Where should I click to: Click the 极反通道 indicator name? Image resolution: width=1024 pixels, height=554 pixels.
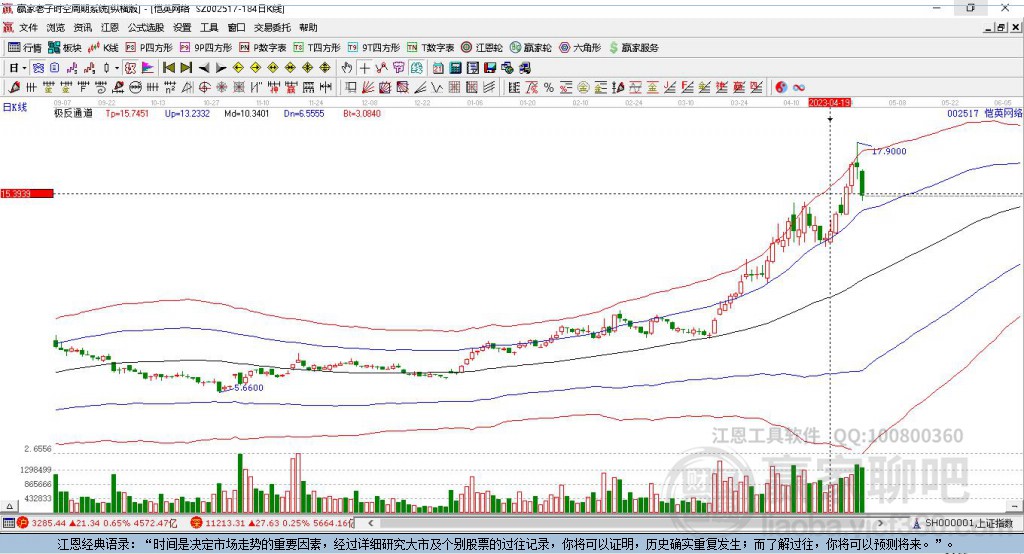pyautogui.click(x=73, y=113)
